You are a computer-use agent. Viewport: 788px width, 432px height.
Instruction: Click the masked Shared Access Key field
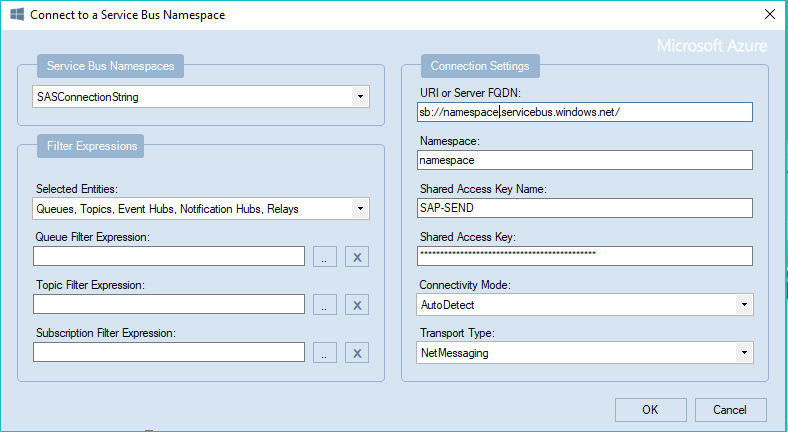[584, 256]
